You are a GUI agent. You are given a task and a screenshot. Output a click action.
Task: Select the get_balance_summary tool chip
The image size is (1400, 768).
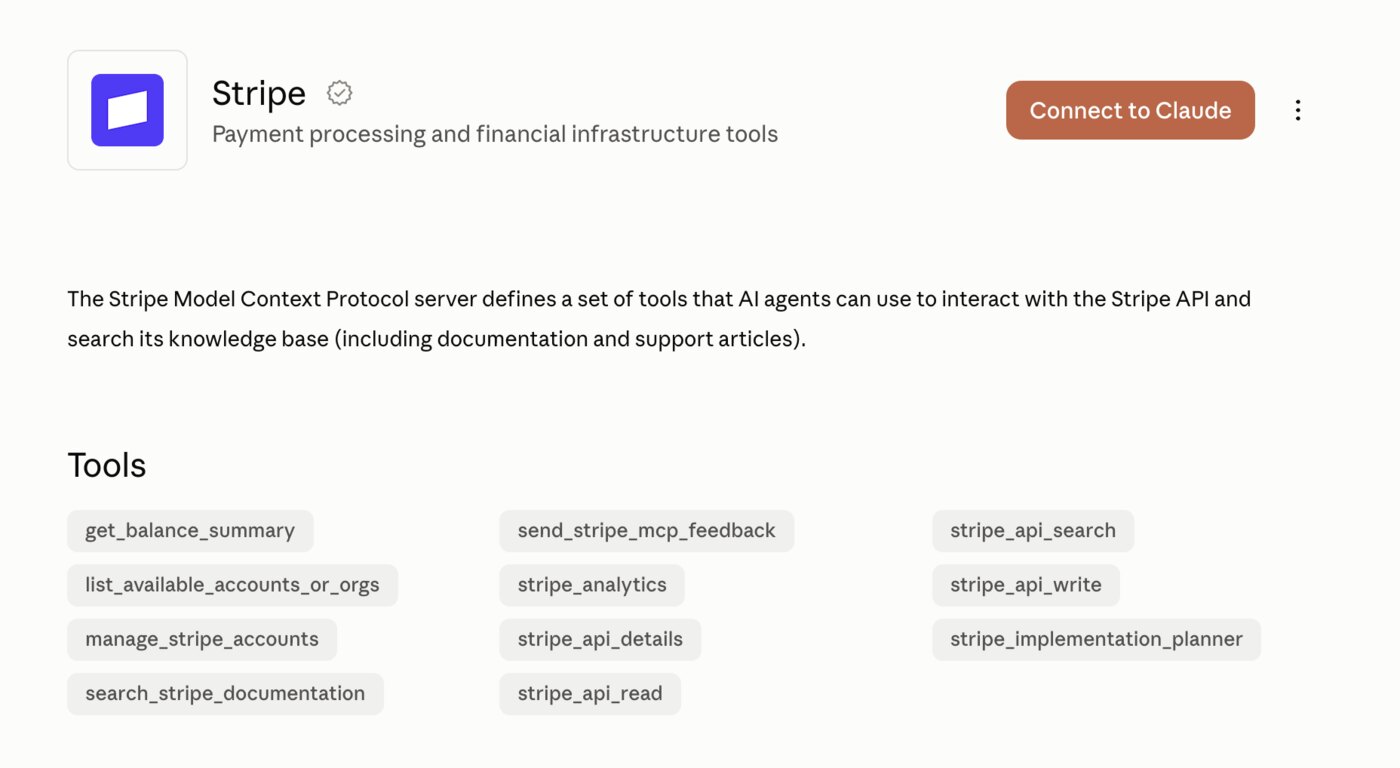click(x=190, y=531)
